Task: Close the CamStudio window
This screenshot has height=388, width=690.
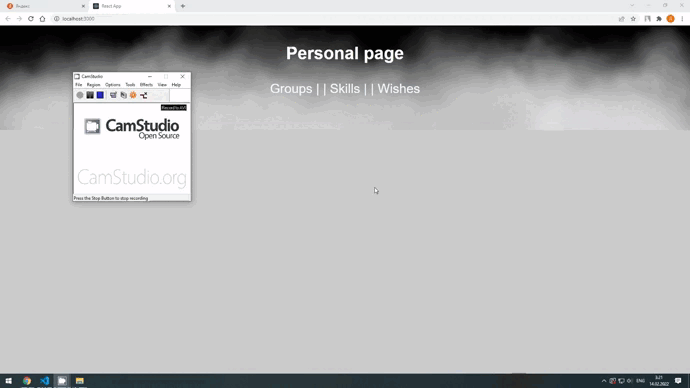Action: [x=183, y=77]
